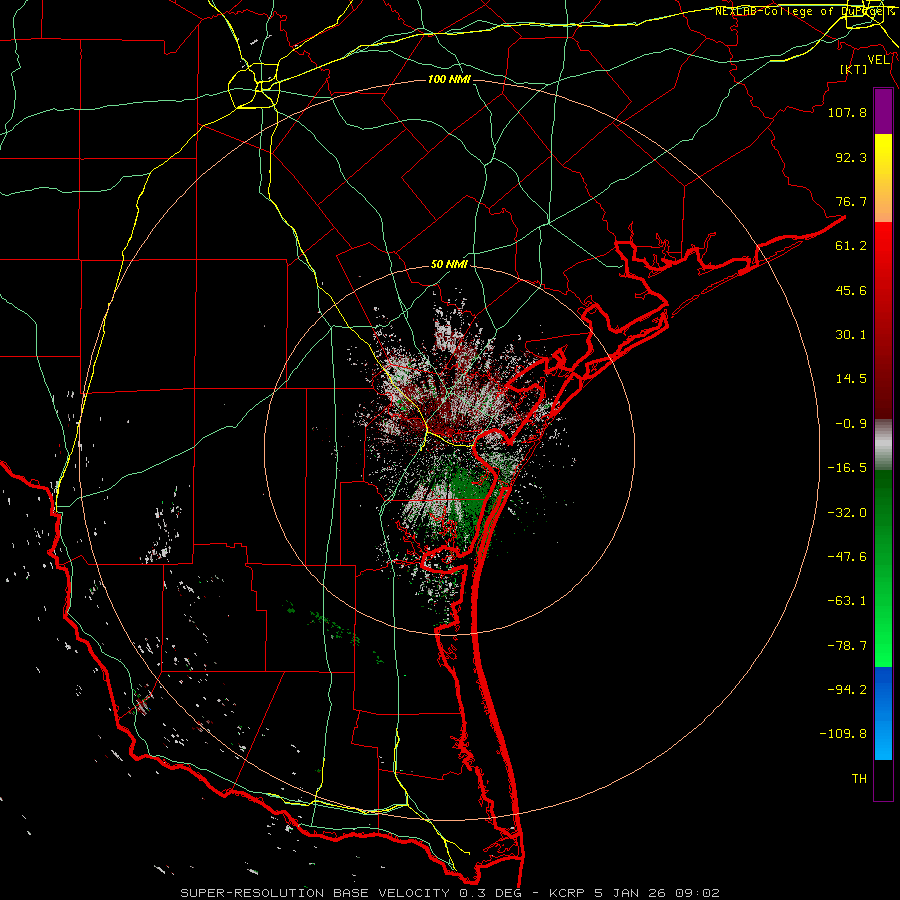Click the gray near-zero segment of the color bar
The height and width of the screenshot is (900, 900).
[x=883, y=445]
